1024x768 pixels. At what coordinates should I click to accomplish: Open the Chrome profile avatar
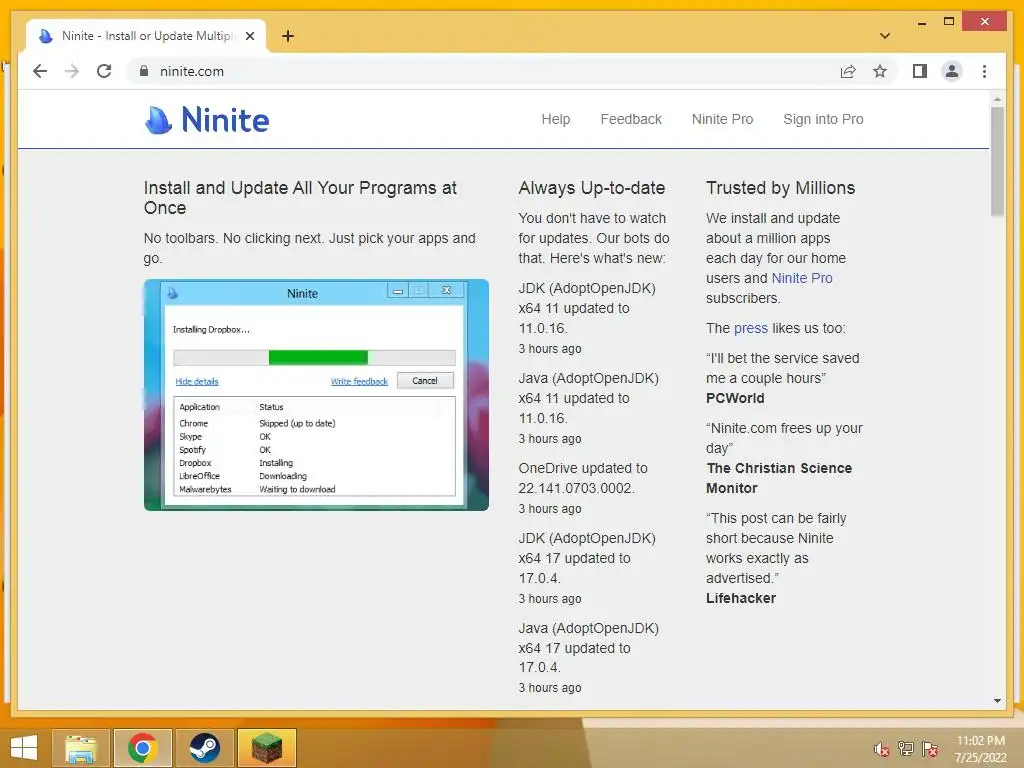click(952, 71)
